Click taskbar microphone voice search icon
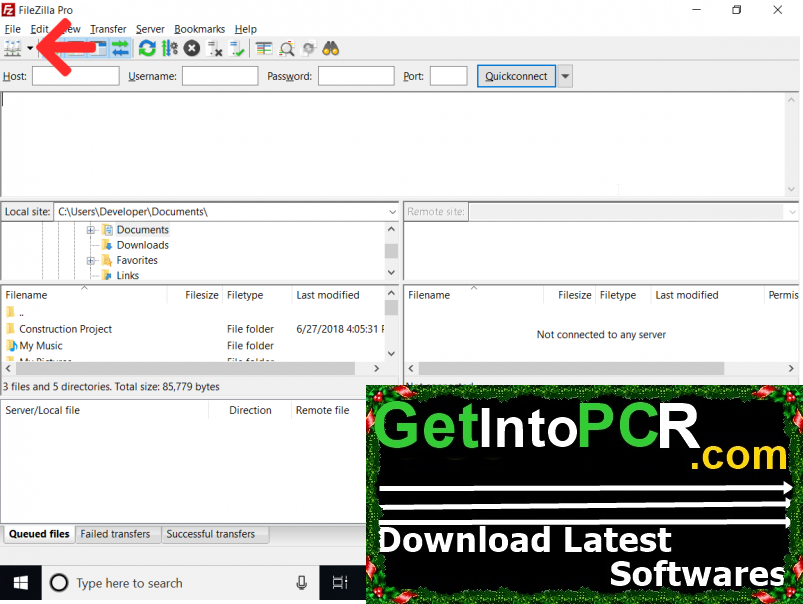Image resolution: width=803 pixels, height=604 pixels. (x=302, y=583)
